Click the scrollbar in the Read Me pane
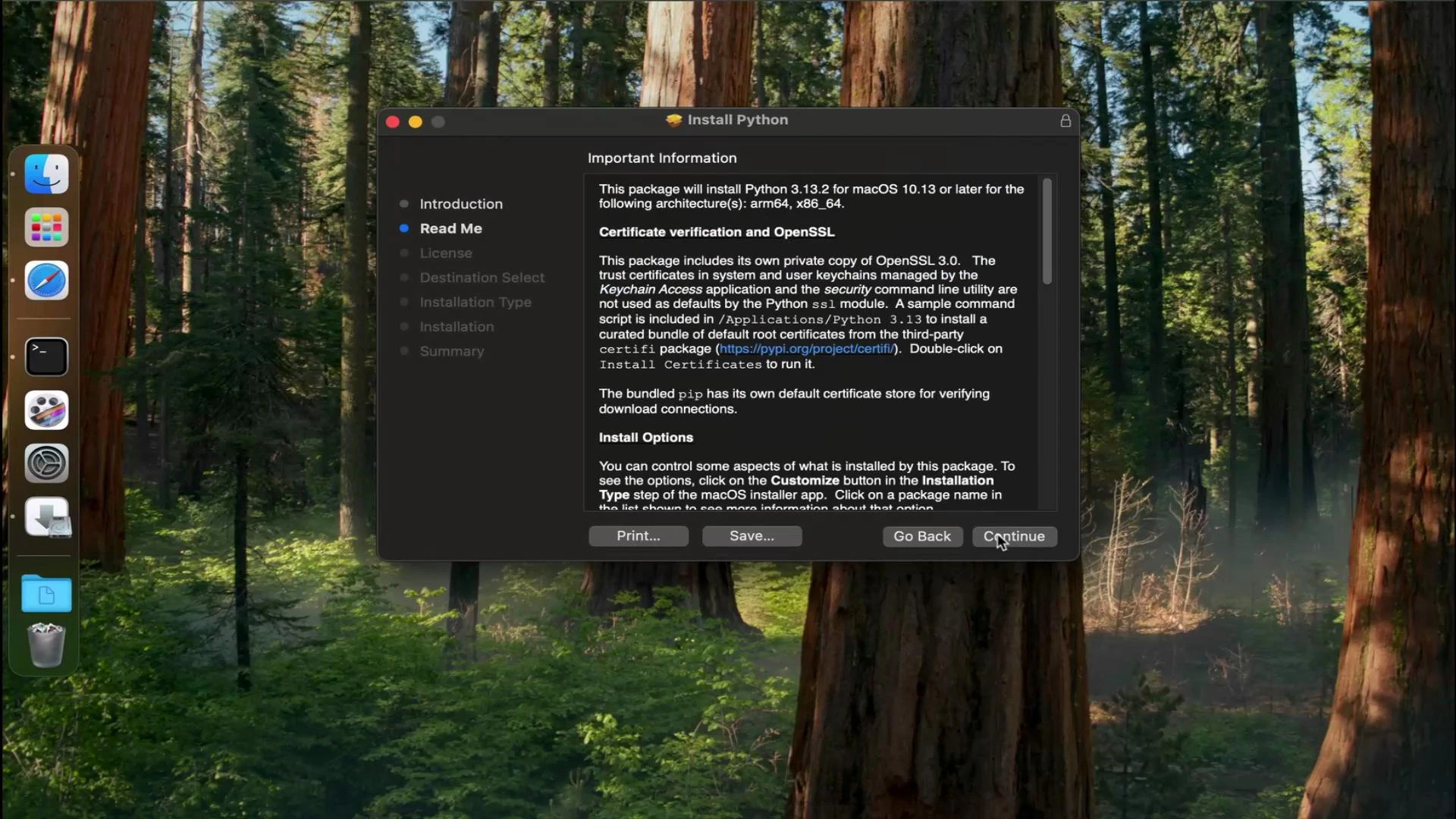The image size is (1456, 819). click(1047, 231)
